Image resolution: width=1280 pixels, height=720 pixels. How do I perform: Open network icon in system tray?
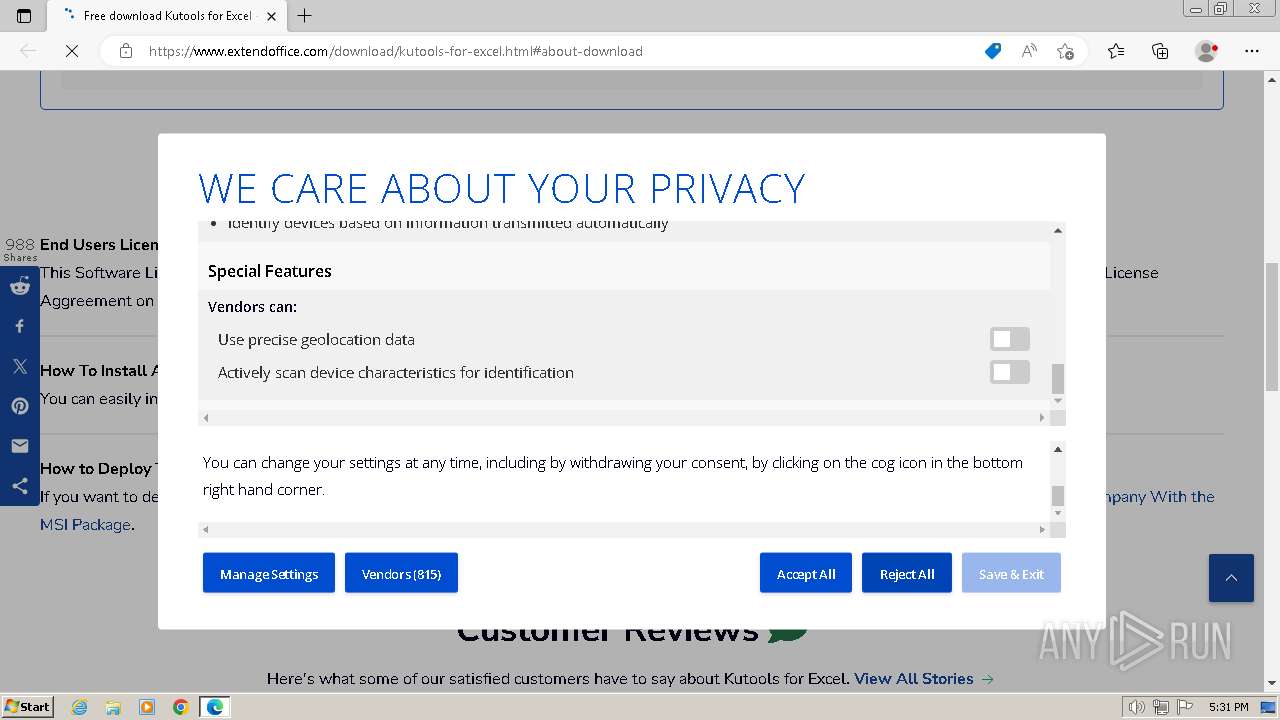(1161, 707)
